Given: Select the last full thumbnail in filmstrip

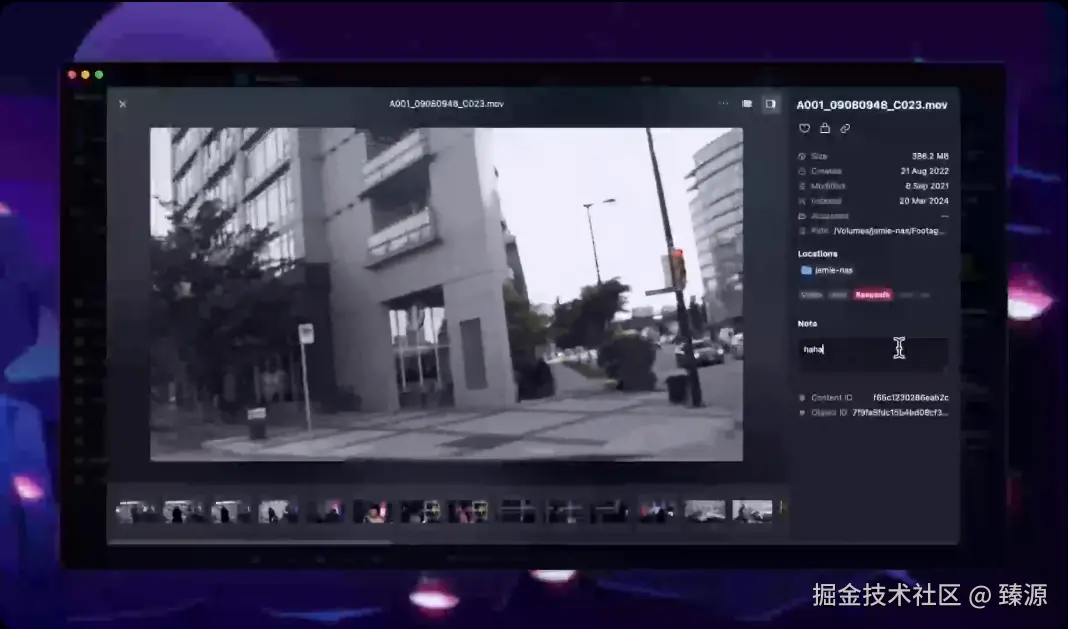Looking at the screenshot, I should [752, 512].
